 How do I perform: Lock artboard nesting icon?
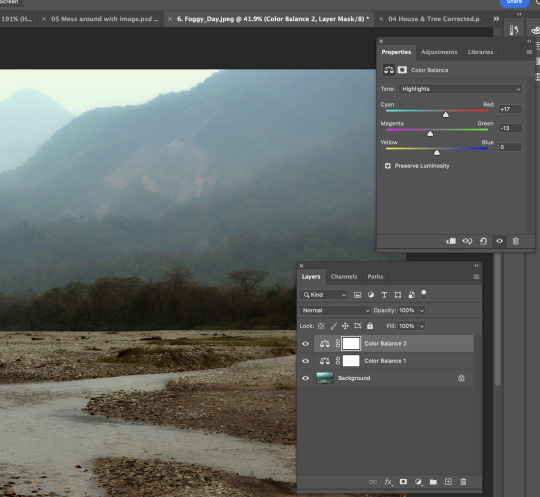click(358, 326)
